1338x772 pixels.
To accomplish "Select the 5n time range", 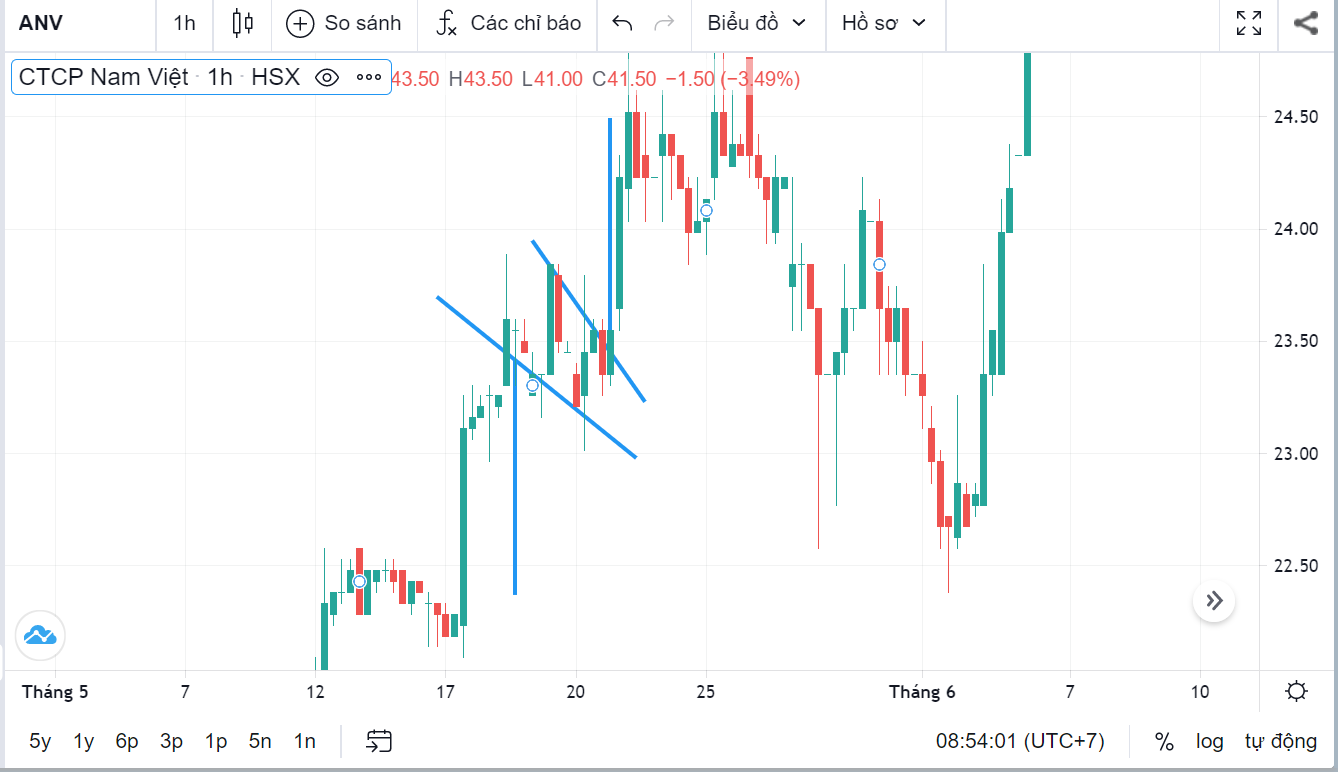I will click(260, 741).
